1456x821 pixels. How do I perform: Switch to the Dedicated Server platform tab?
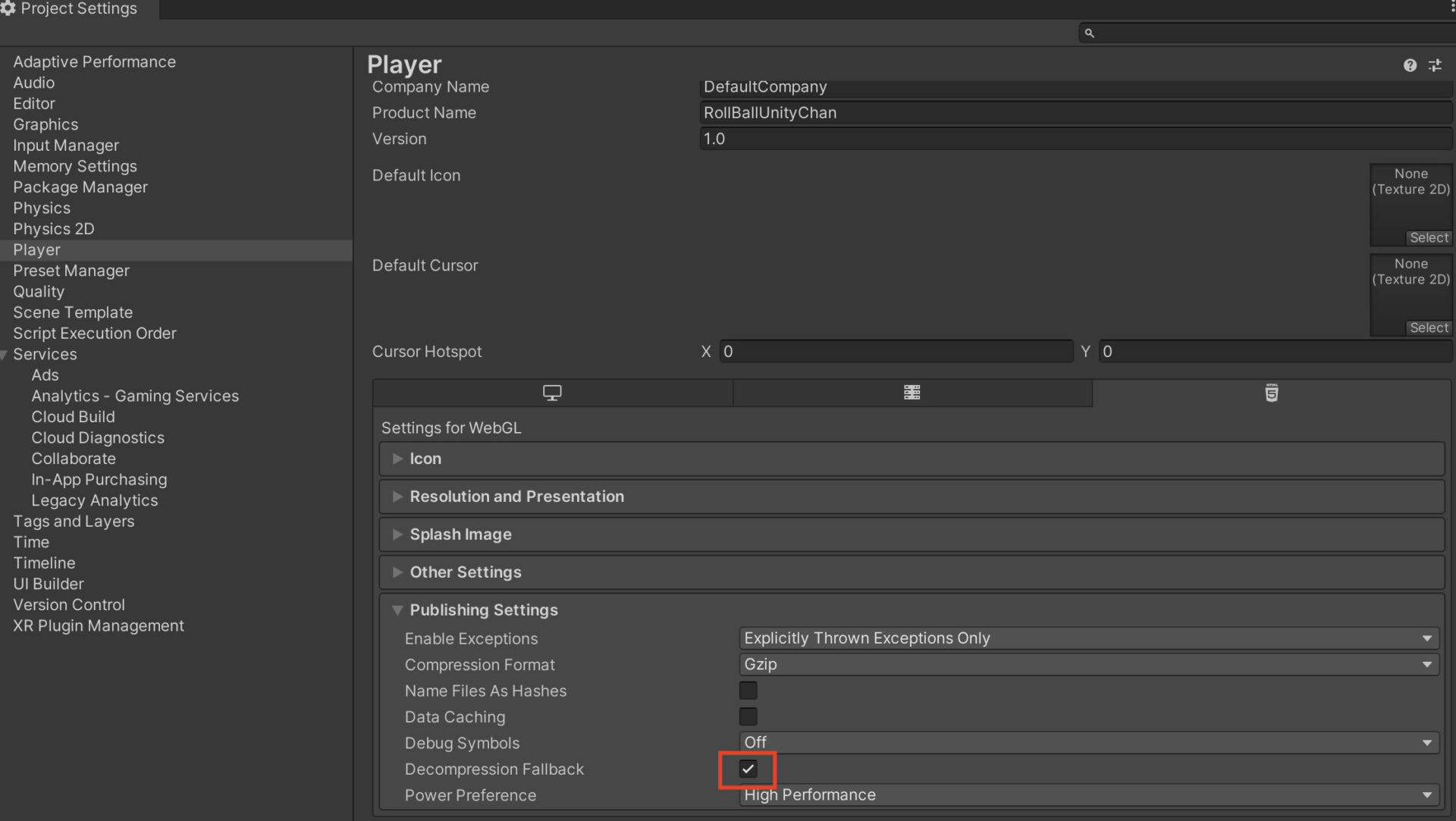(x=912, y=393)
